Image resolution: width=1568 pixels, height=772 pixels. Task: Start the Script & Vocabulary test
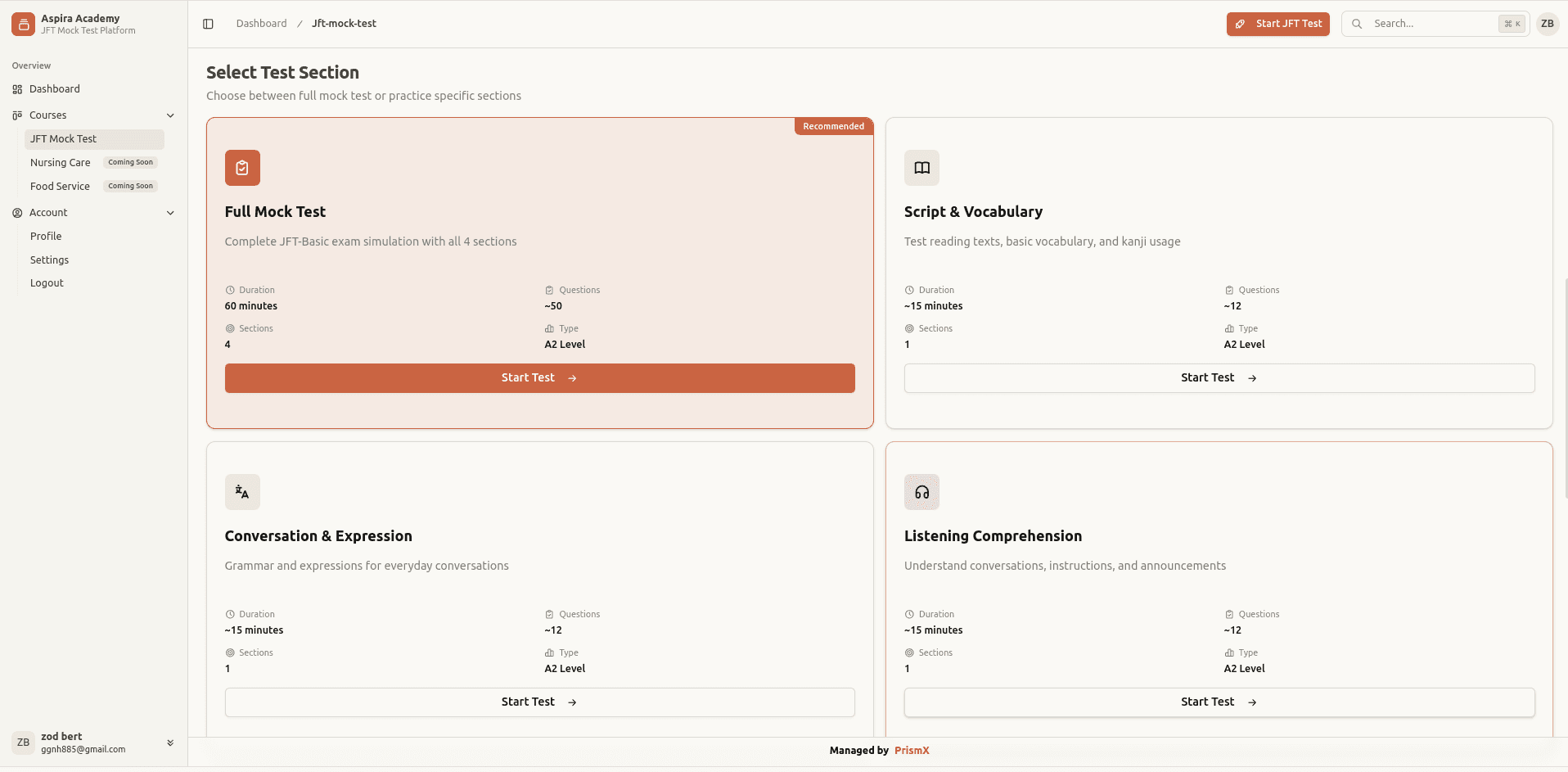[x=1219, y=378]
